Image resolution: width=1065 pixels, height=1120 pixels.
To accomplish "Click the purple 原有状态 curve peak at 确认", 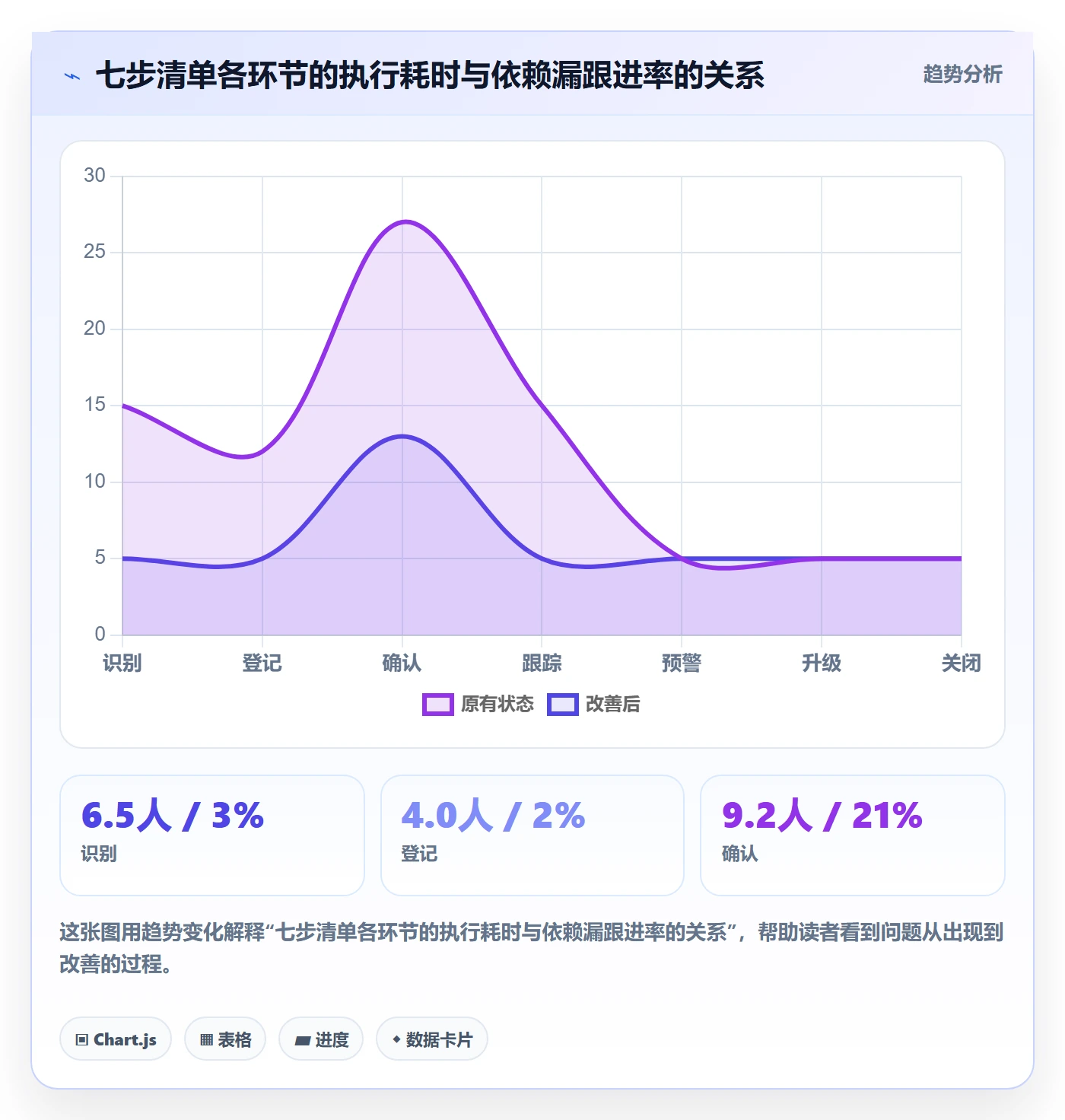I will (x=405, y=221).
